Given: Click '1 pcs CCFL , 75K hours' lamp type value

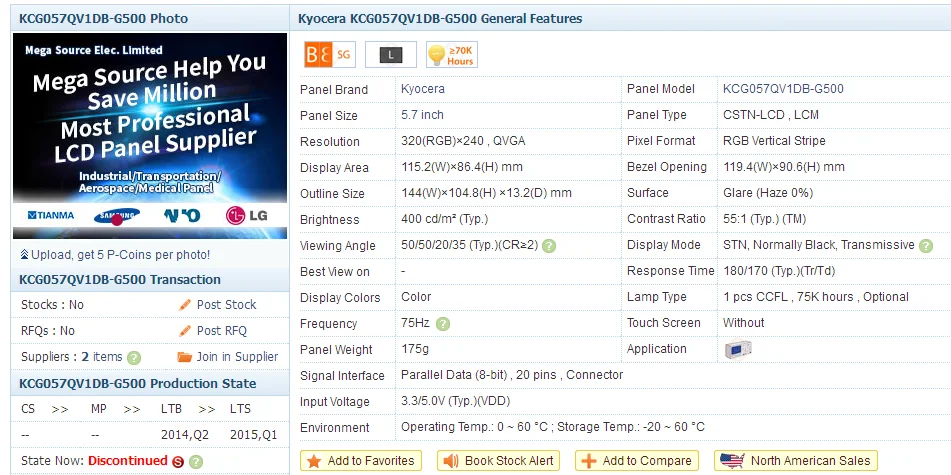Looking at the screenshot, I should 816,297.
